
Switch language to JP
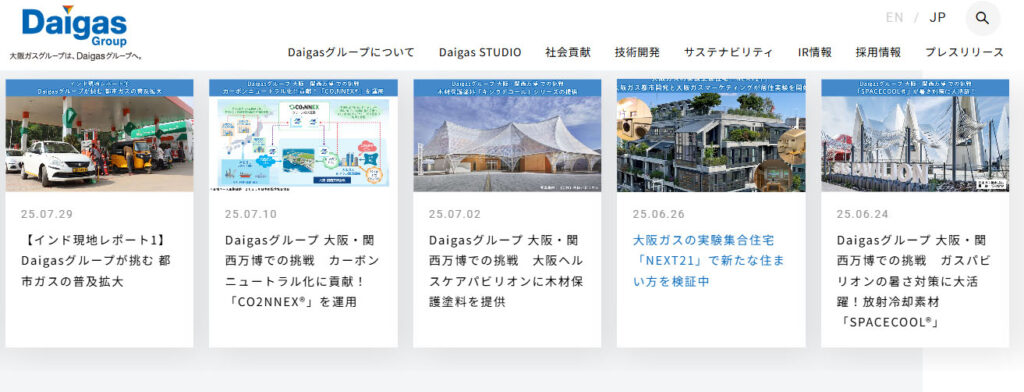click(x=937, y=18)
